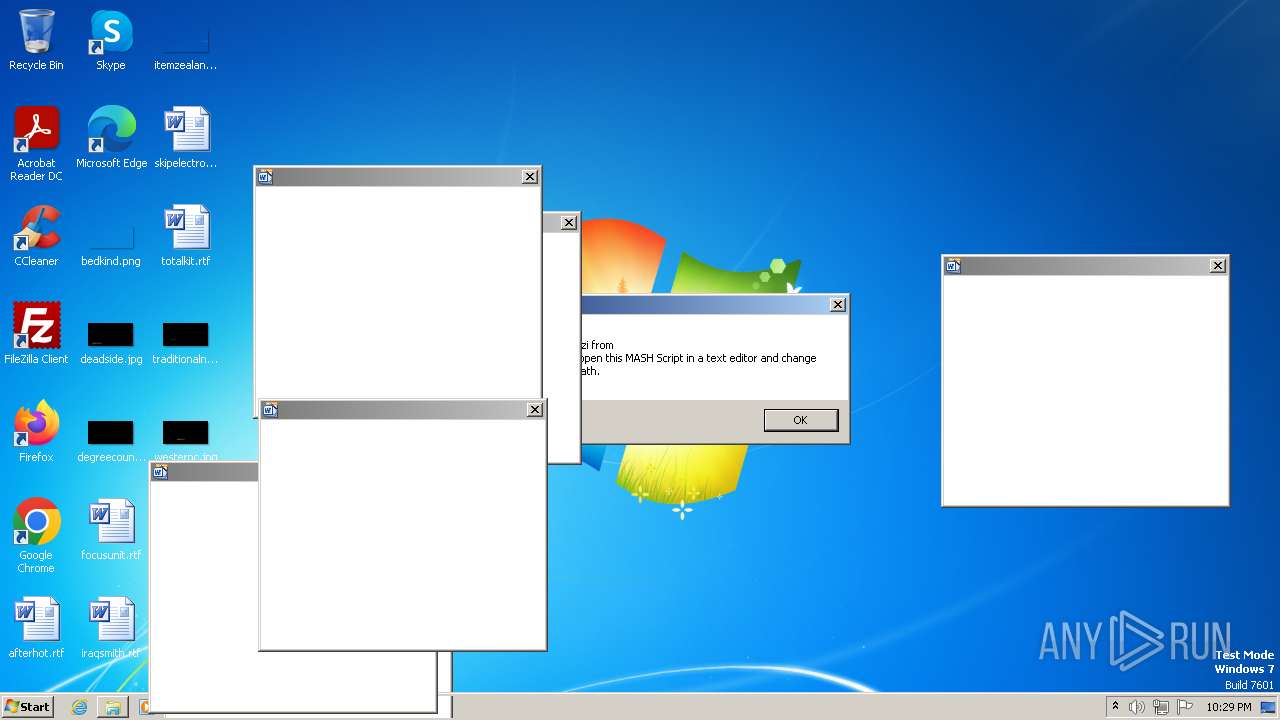Screen dimensions: 1280x720
Task: Open the skipelectro Word document
Action: (x=185, y=138)
